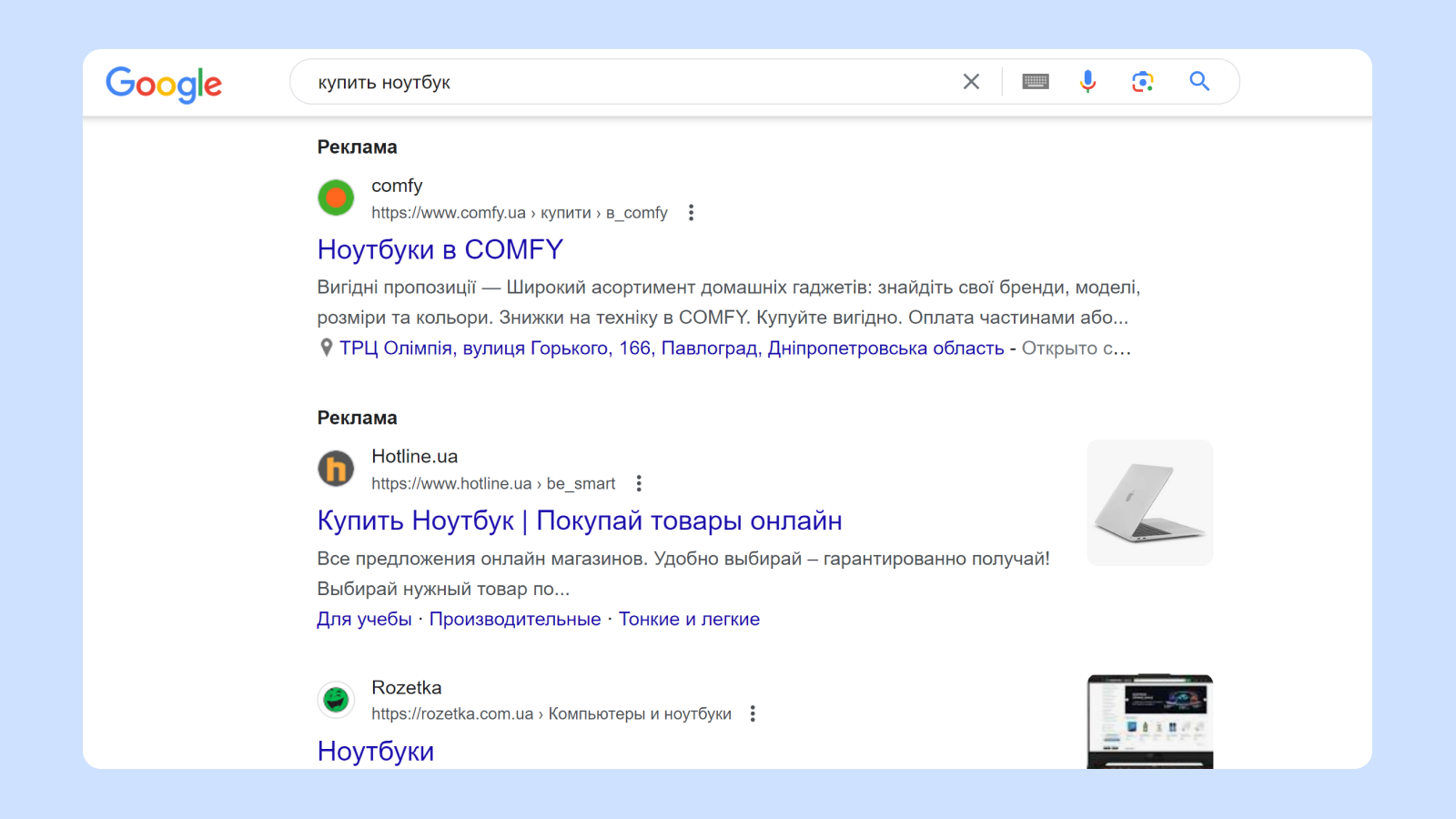
Task: Click the MacBook laptop thumbnail image
Action: coord(1149,503)
